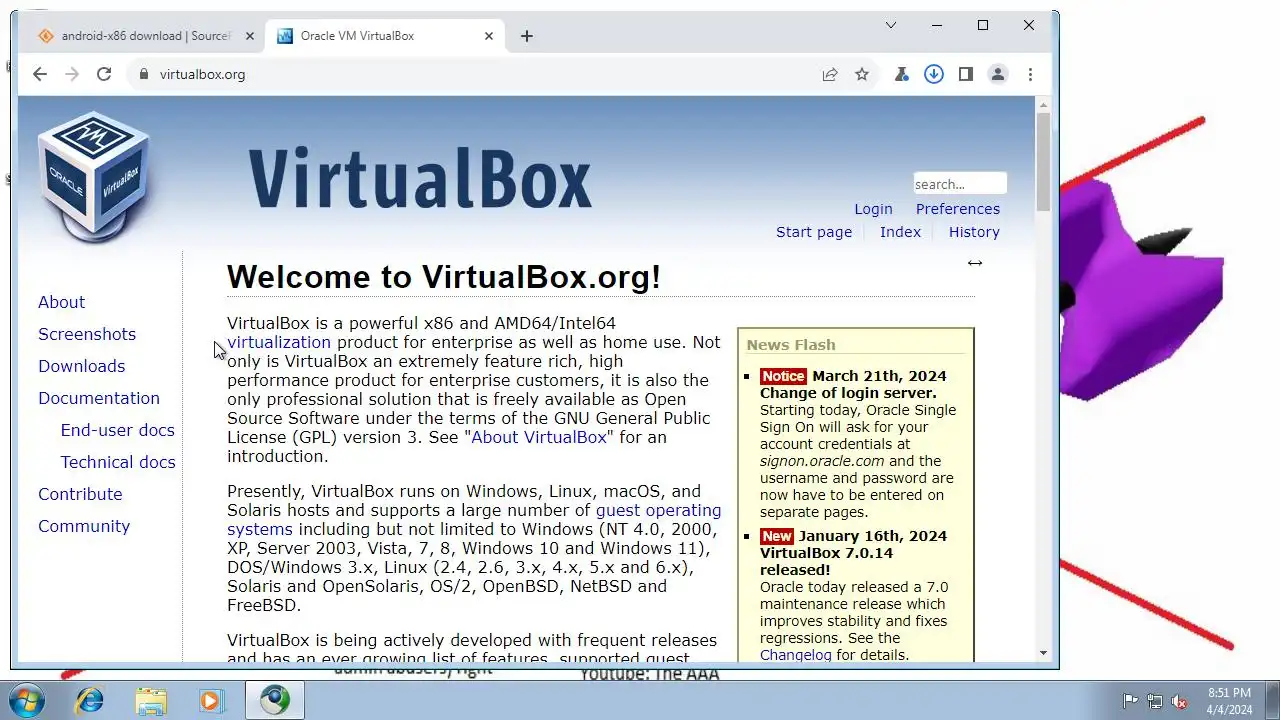Open Internet Explorer from the taskbar
Screen dimensions: 1280x720
[x=90, y=700]
